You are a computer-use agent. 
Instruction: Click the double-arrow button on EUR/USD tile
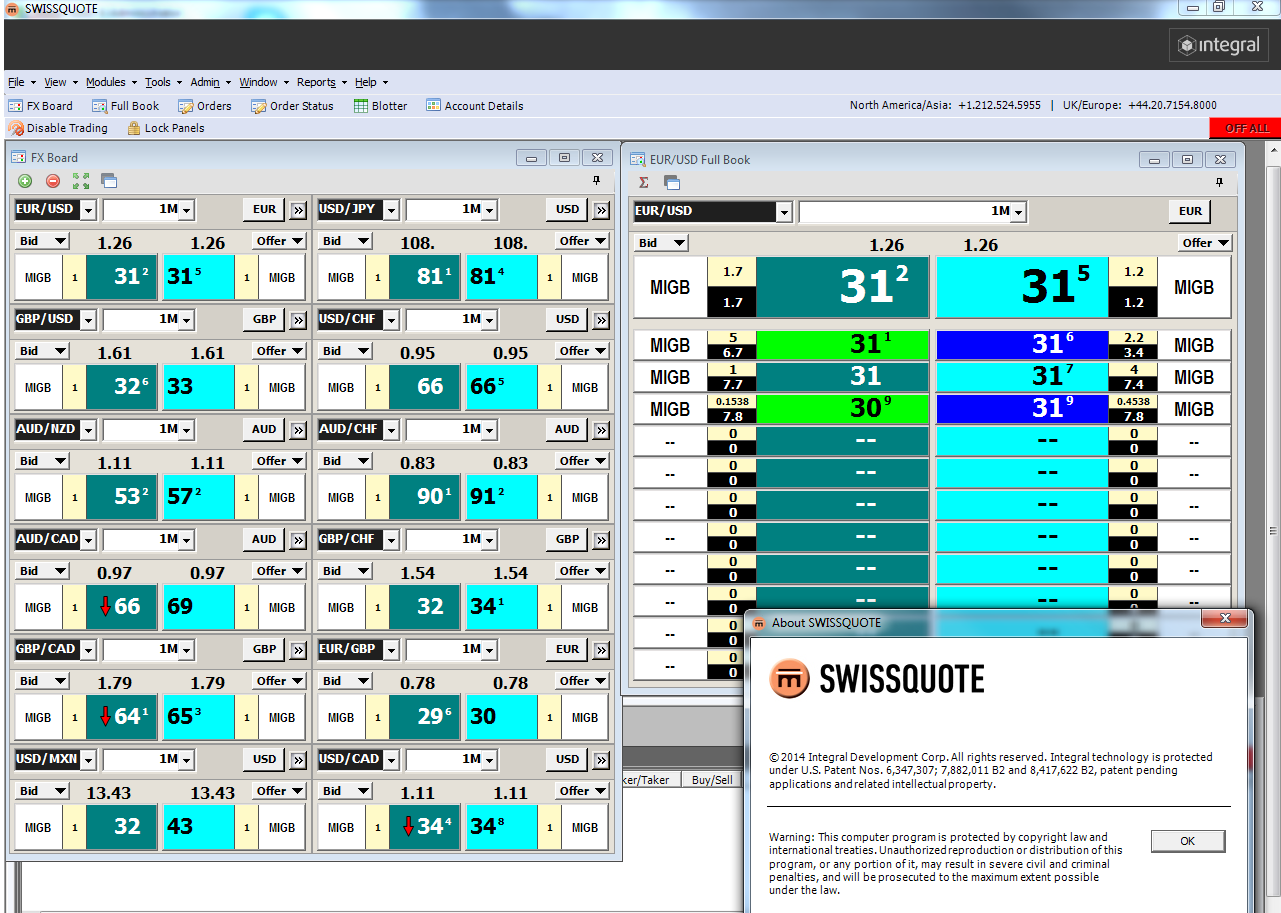coord(298,210)
